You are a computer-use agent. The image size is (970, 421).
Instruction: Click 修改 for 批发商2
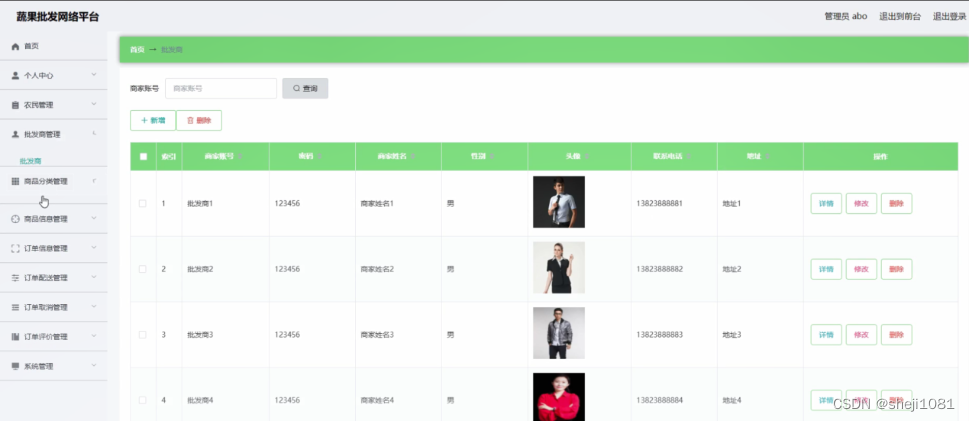tap(861, 269)
